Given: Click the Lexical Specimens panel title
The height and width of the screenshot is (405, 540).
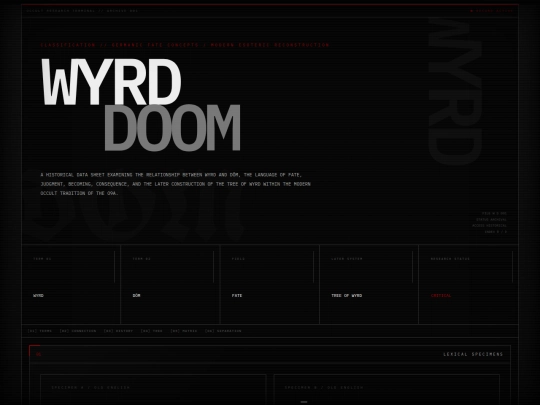Looking at the screenshot, I should coord(473,354).
